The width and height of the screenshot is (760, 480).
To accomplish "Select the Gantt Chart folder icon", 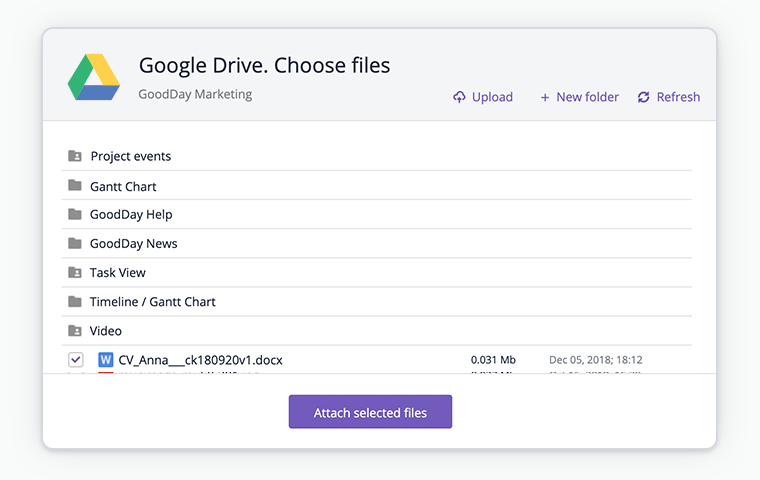I will (x=75, y=185).
